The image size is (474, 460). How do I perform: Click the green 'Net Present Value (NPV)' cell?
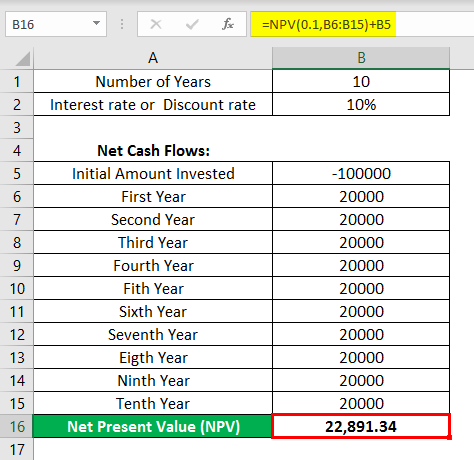[x=153, y=426]
